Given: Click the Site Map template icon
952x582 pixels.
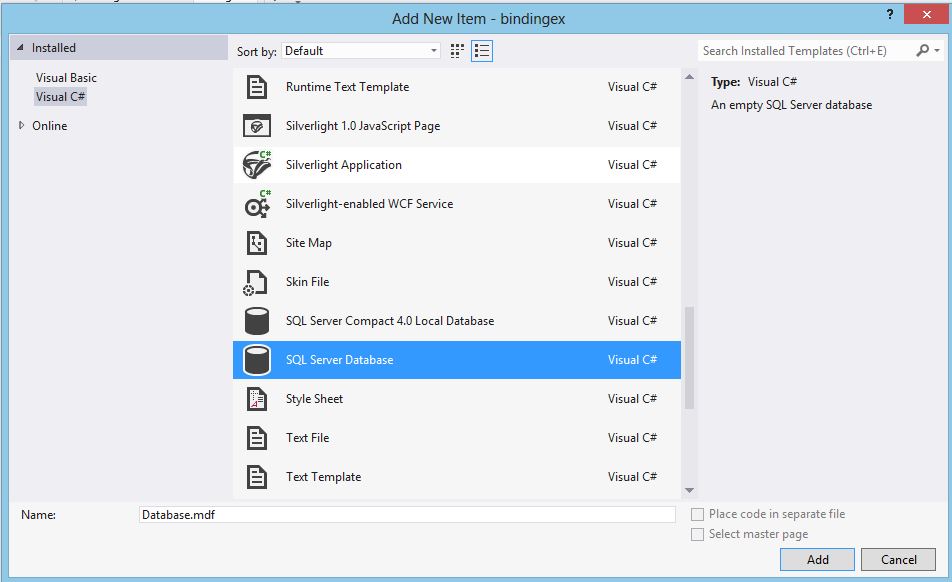Looking at the screenshot, I should tap(257, 242).
